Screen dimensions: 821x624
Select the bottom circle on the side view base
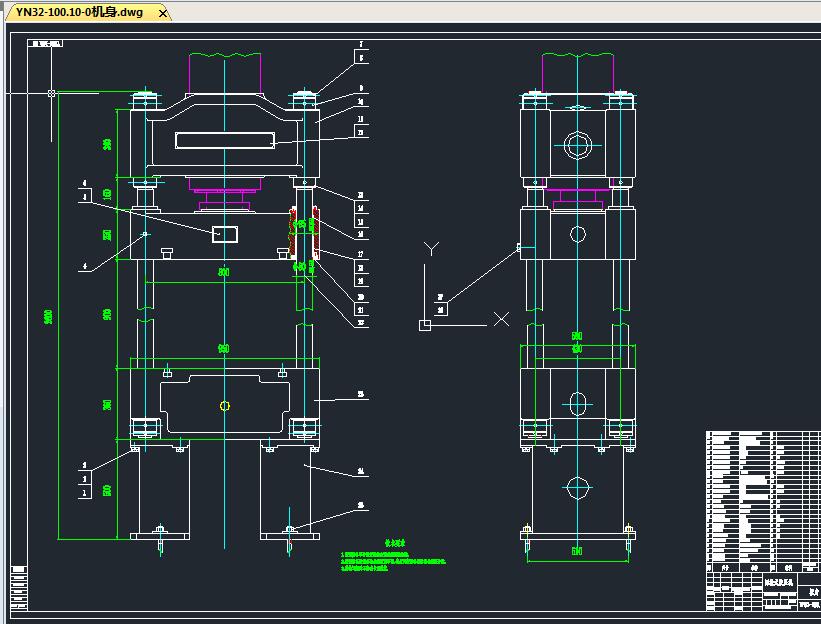pos(578,487)
